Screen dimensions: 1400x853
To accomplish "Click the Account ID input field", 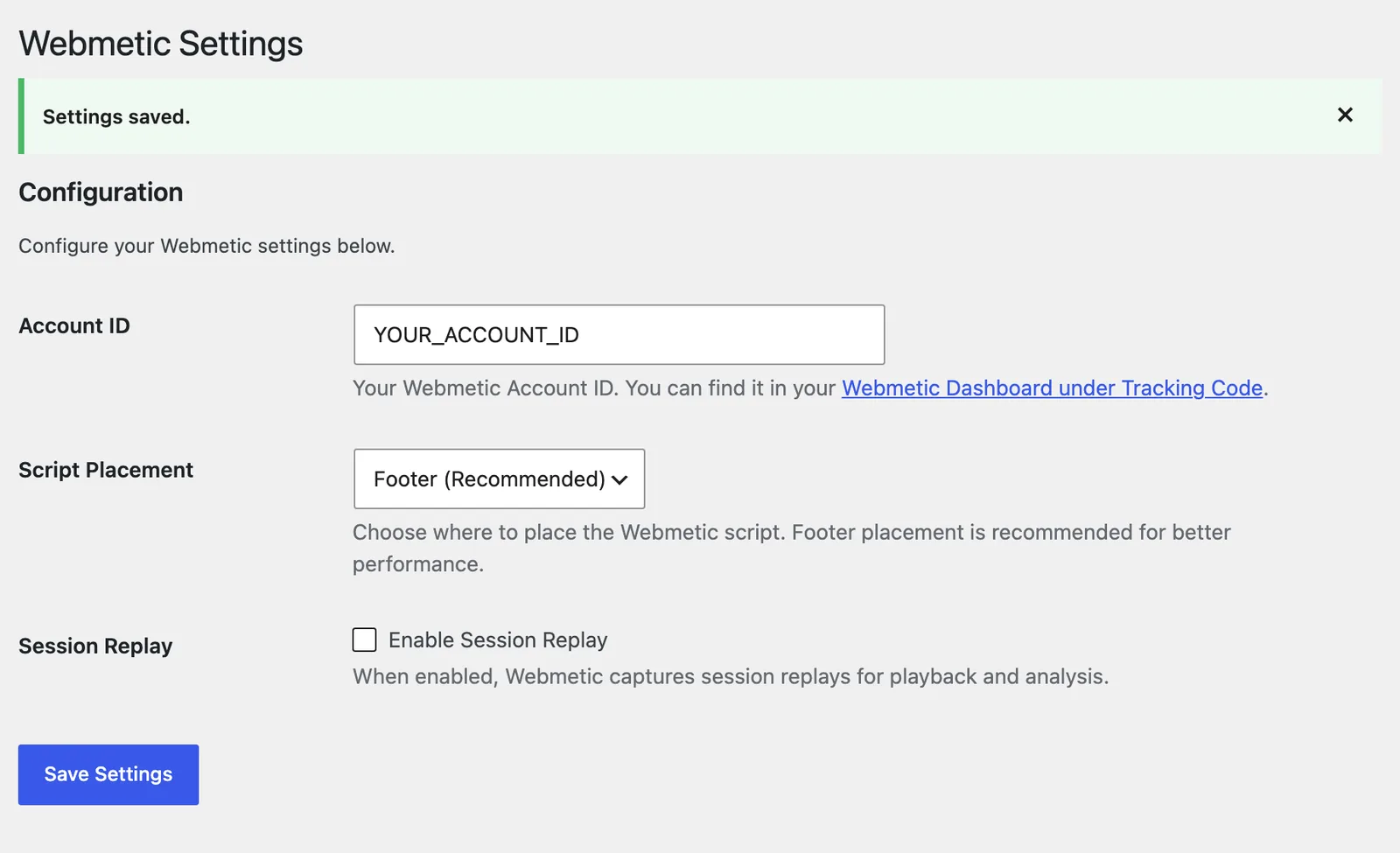I will (619, 334).
